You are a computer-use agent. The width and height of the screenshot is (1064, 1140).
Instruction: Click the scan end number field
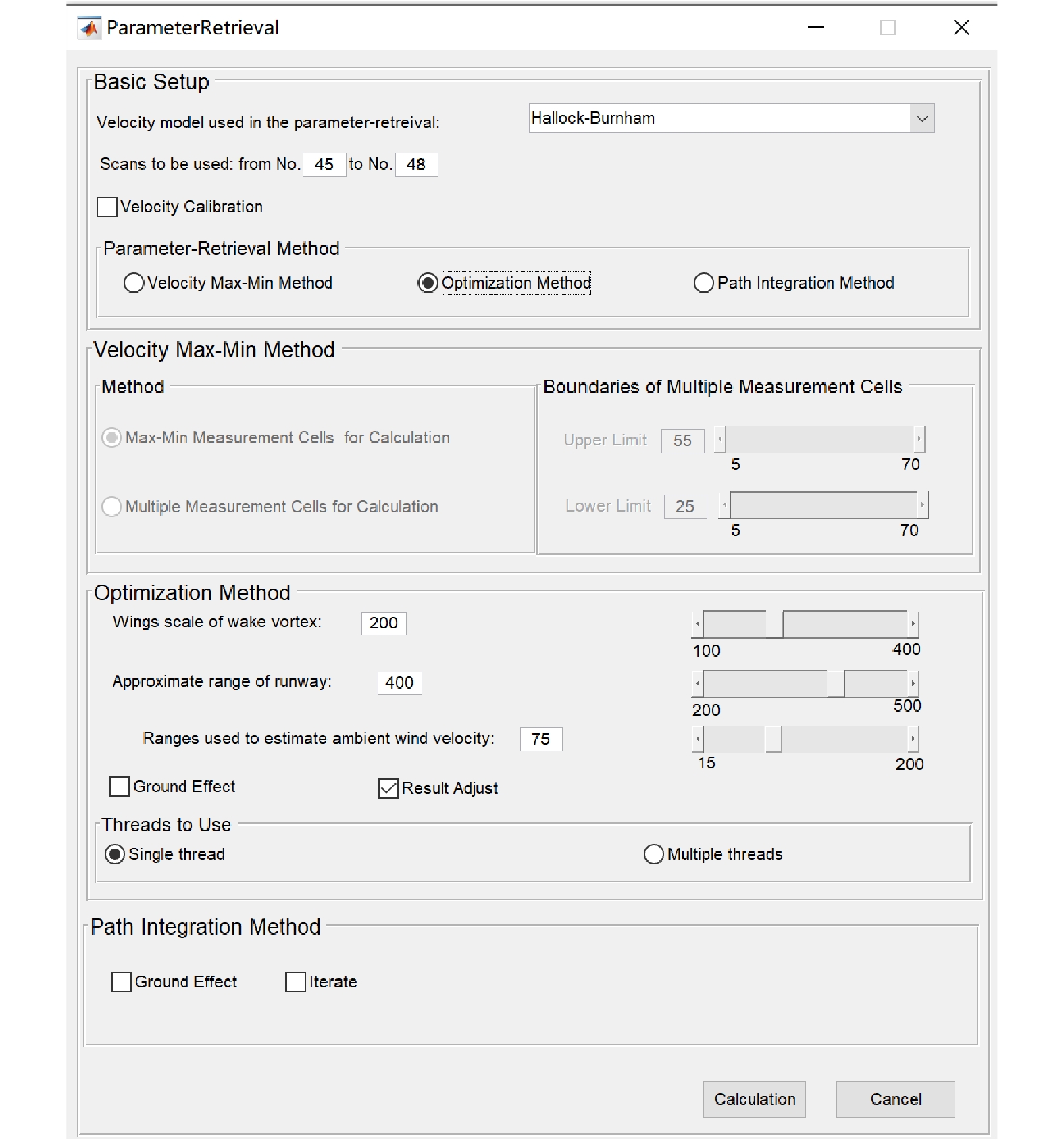point(416,165)
